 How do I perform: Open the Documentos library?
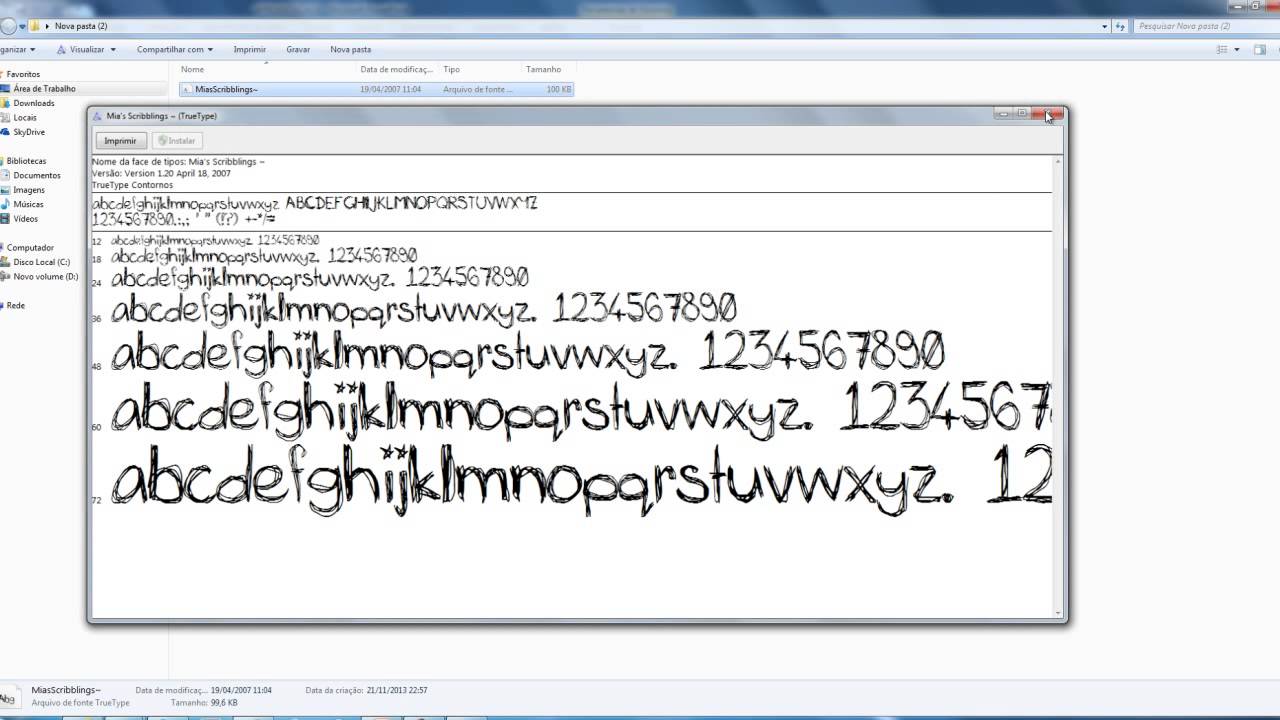36,176
